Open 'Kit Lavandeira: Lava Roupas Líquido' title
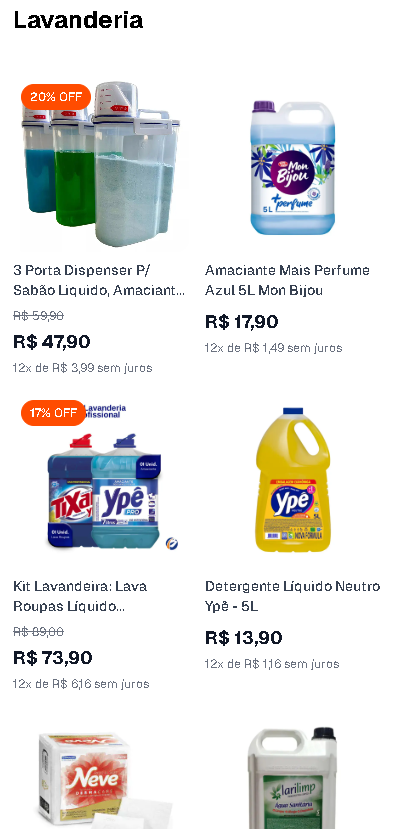The image size is (395, 829). click(x=80, y=596)
